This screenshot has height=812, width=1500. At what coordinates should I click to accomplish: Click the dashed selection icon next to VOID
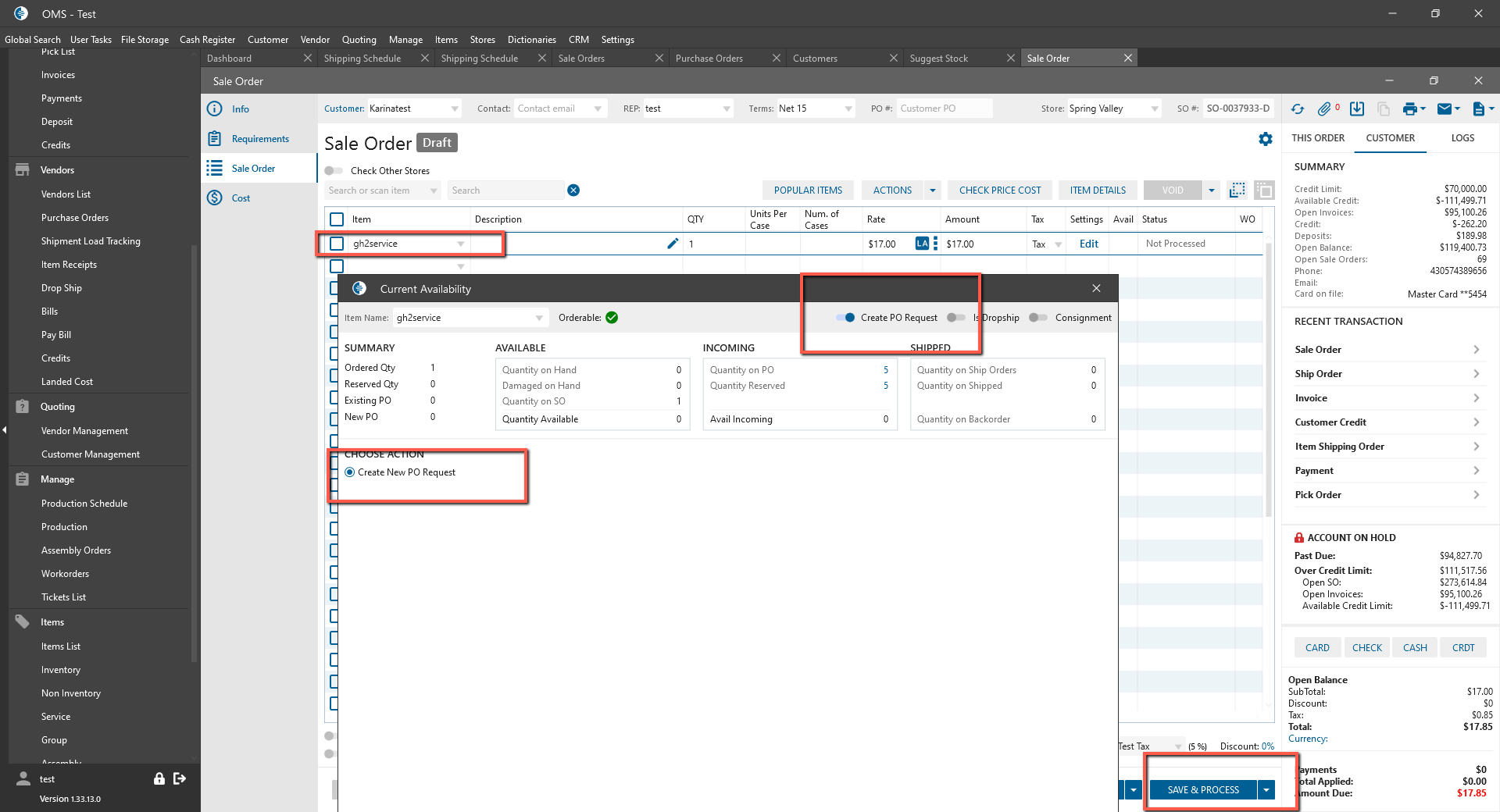point(1237,190)
